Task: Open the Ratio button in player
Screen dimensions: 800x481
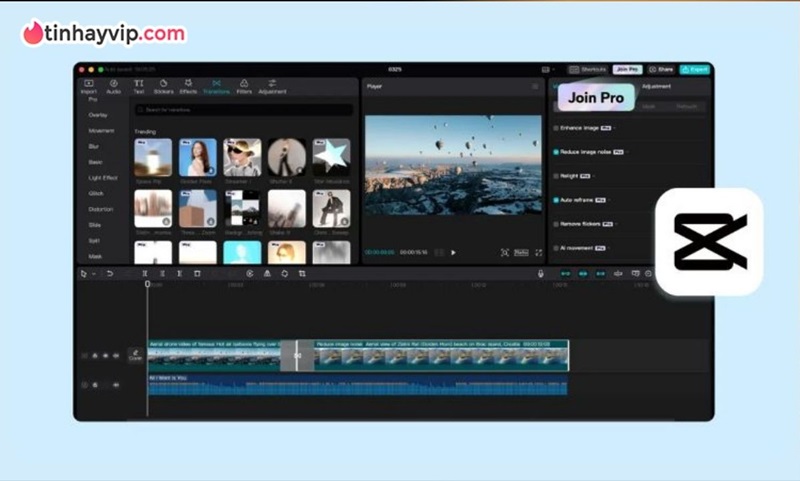Action: click(x=521, y=252)
